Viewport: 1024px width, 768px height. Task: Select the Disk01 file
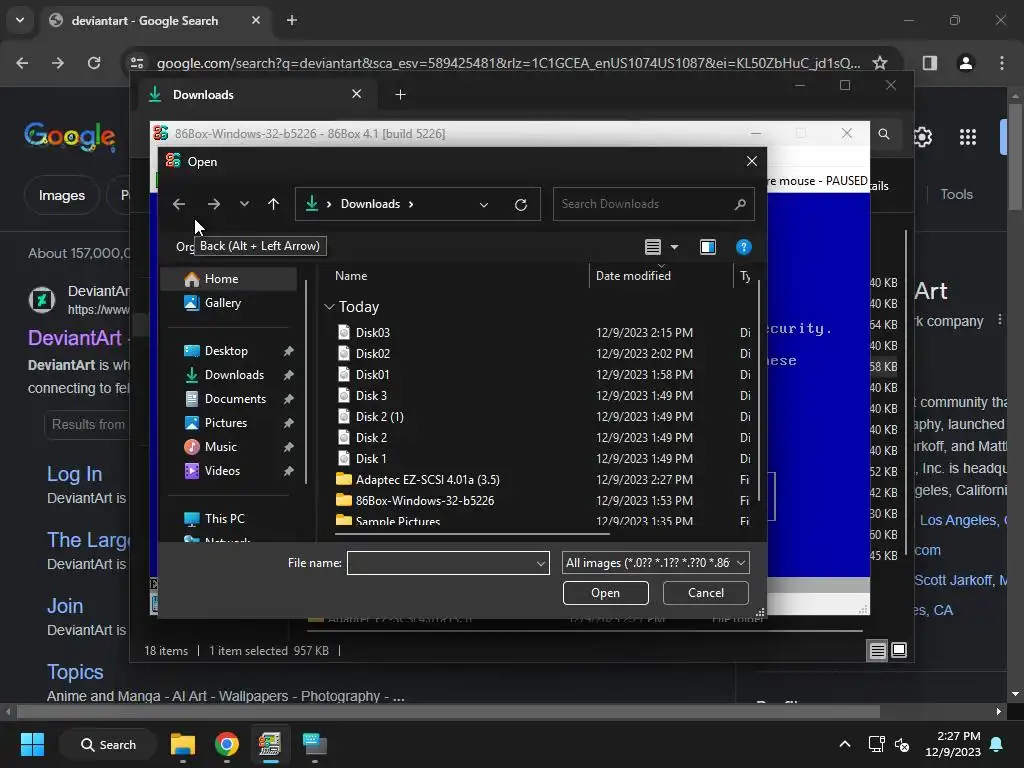372,374
